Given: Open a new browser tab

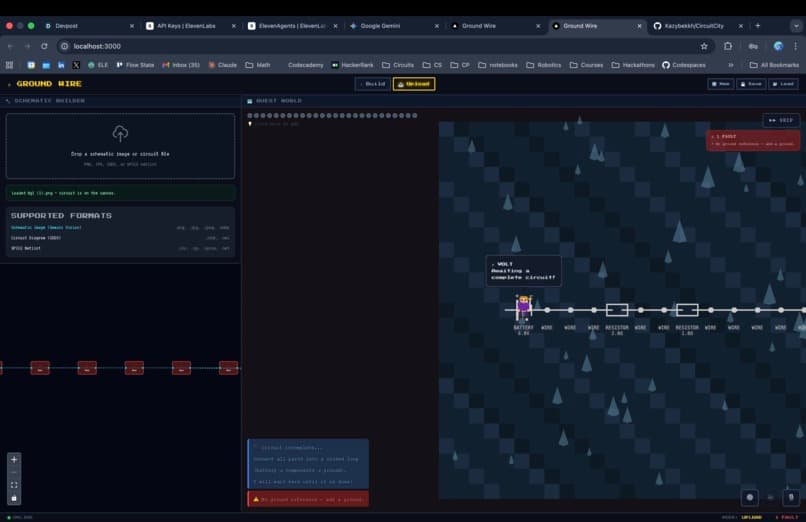Looking at the screenshot, I should click(x=757, y=26).
